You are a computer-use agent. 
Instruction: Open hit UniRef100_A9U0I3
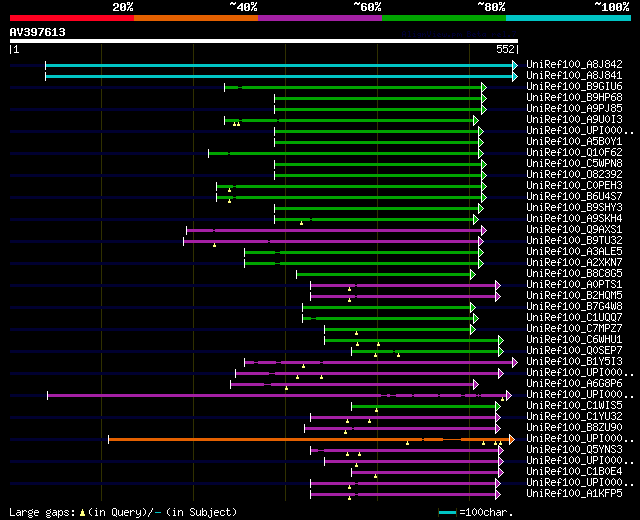click(574, 119)
